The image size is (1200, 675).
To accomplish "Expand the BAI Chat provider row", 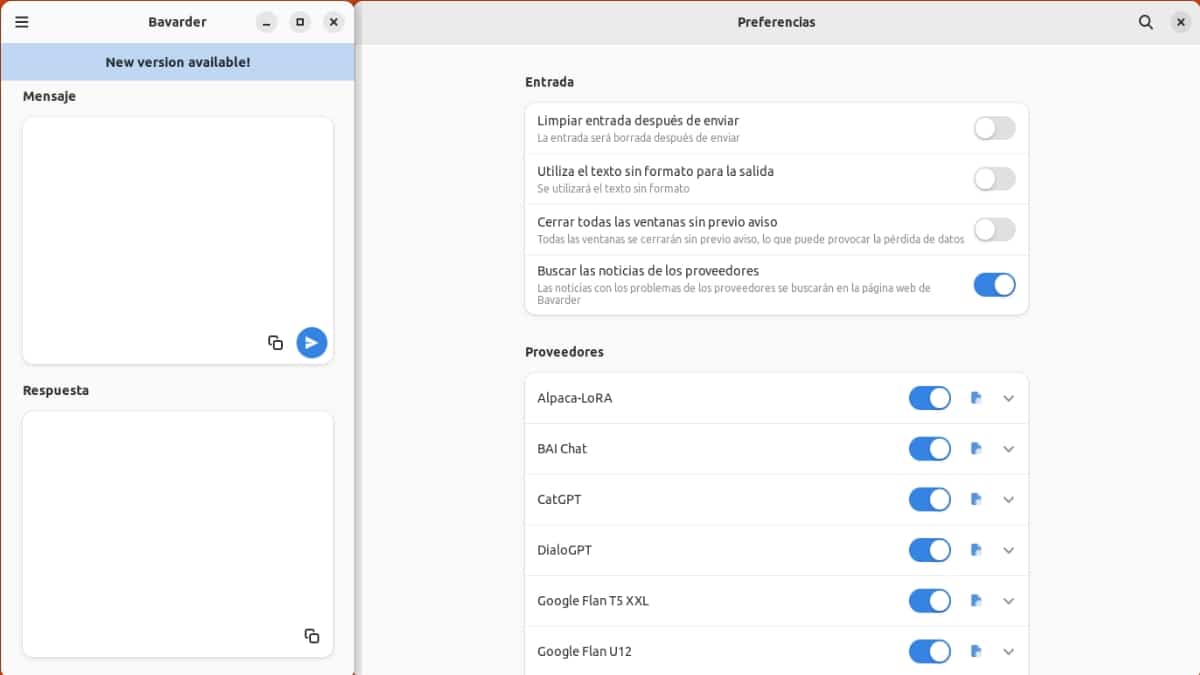I will pyautogui.click(x=1008, y=449).
